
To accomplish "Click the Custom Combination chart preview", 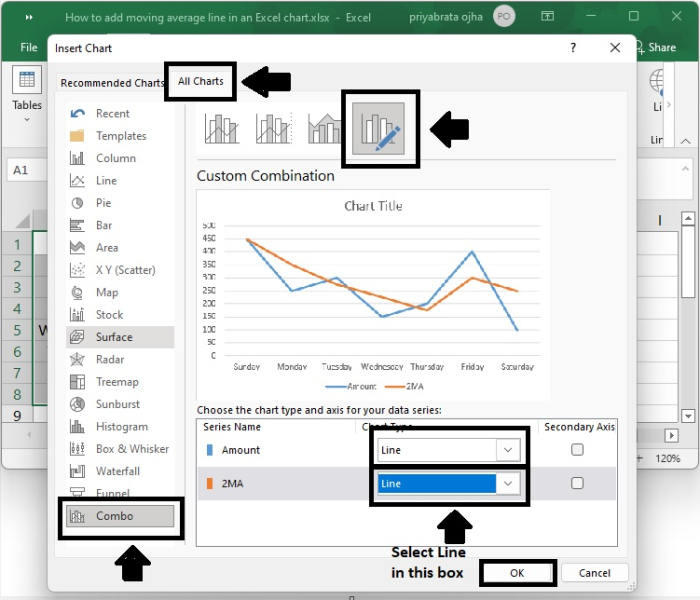I will click(373, 295).
